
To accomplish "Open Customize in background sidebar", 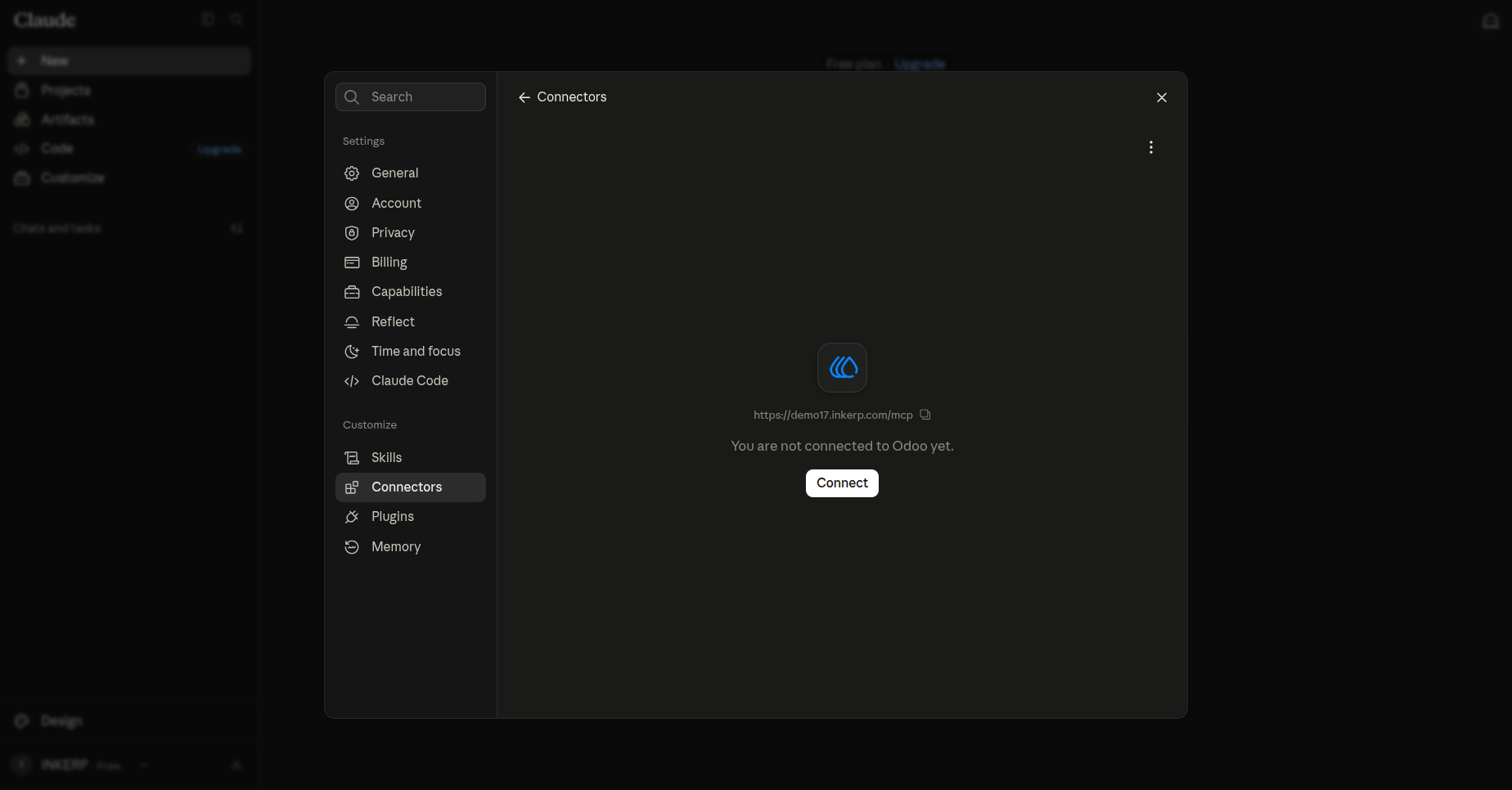I will (129, 177).
